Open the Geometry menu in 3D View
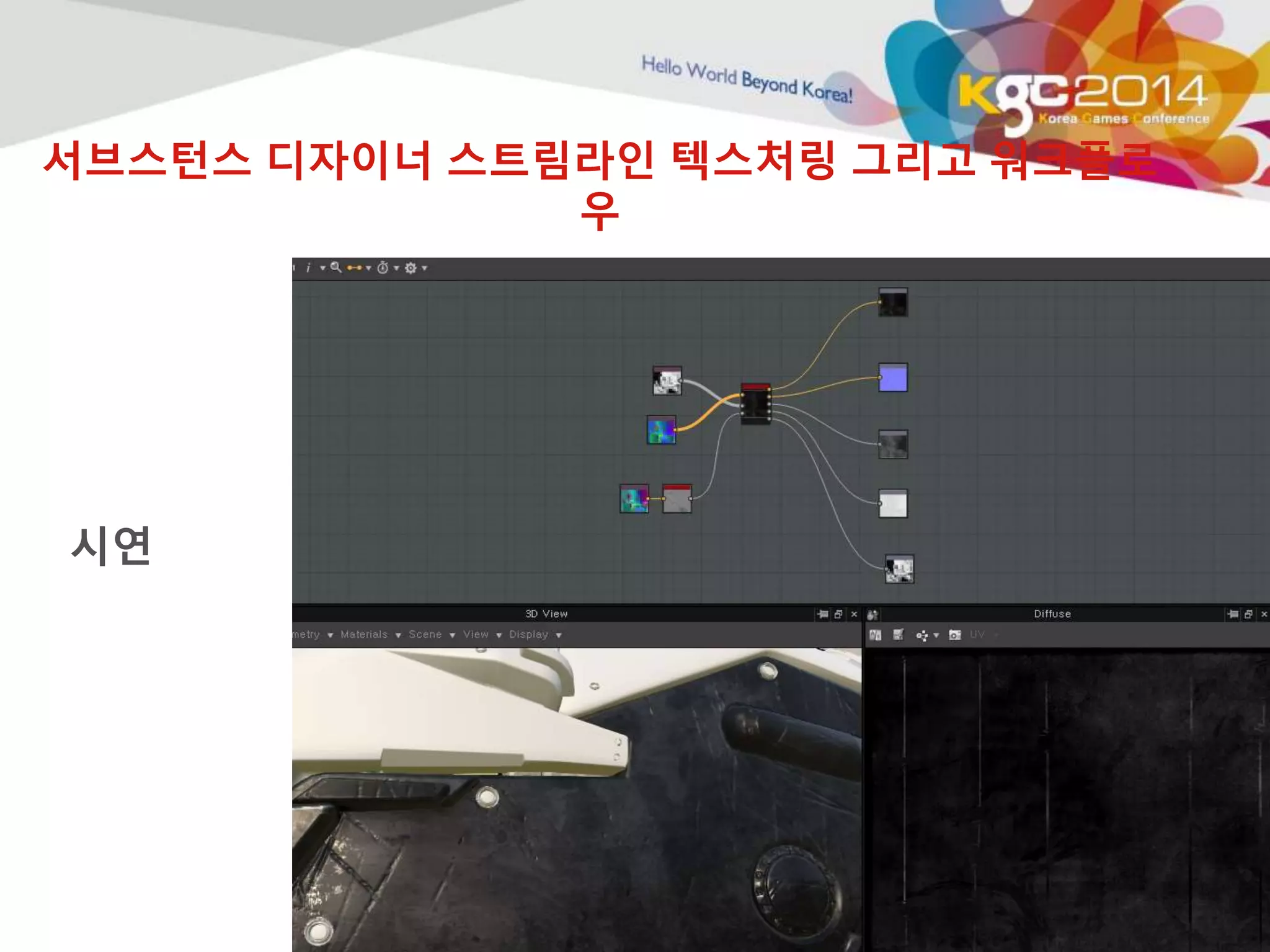Image resolution: width=1270 pixels, height=952 pixels. tap(313, 635)
